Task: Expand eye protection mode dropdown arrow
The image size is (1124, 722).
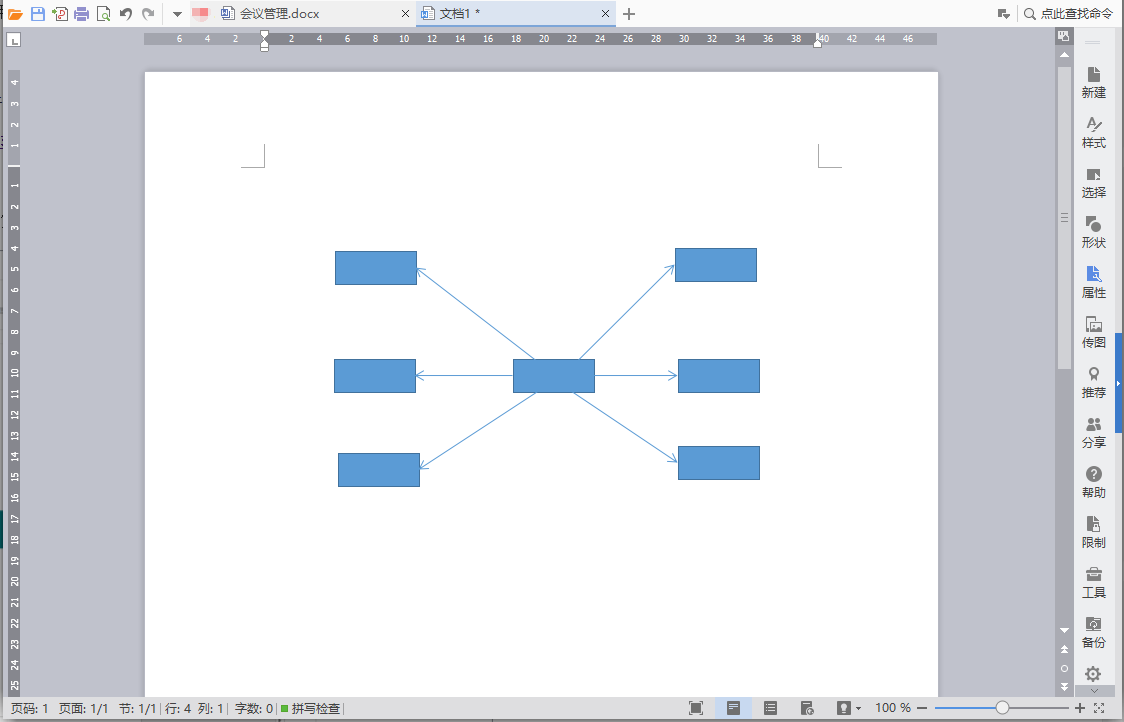Action: 859,709
